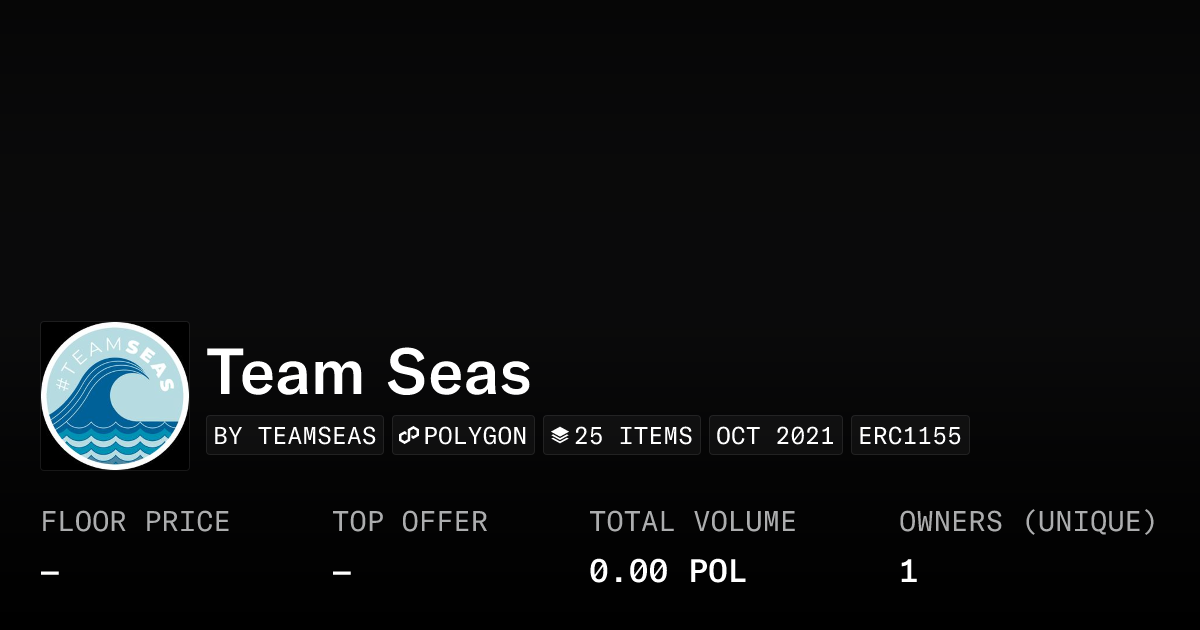The height and width of the screenshot is (630, 1200).
Task: Click the 0.00 POL volume value
Action: click(x=667, y=572)
